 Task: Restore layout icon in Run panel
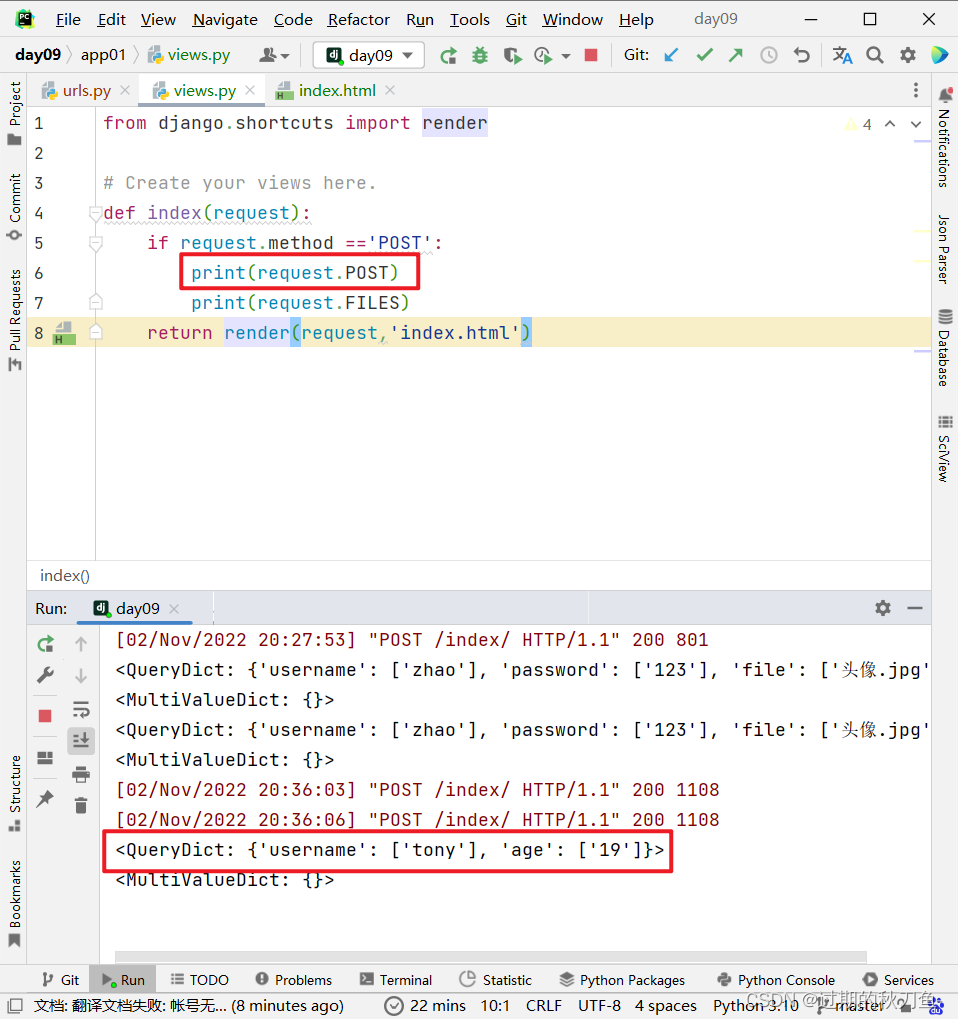(x=45, y=758)
